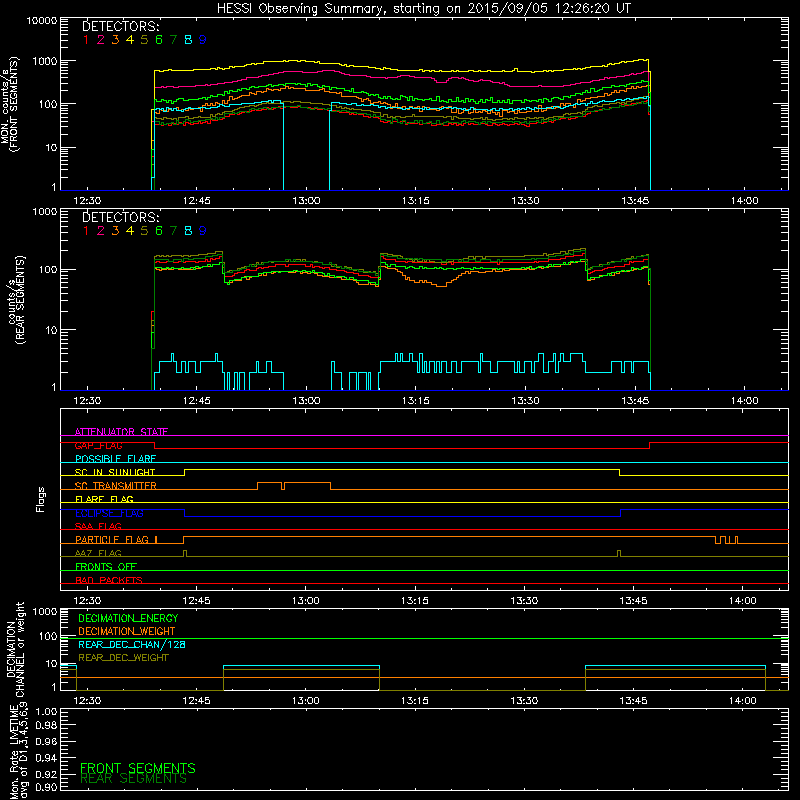The height and width of the screenshot is (800, 800).
Task: Select orange detector 3 in rear segments legend
Action: 115,231
